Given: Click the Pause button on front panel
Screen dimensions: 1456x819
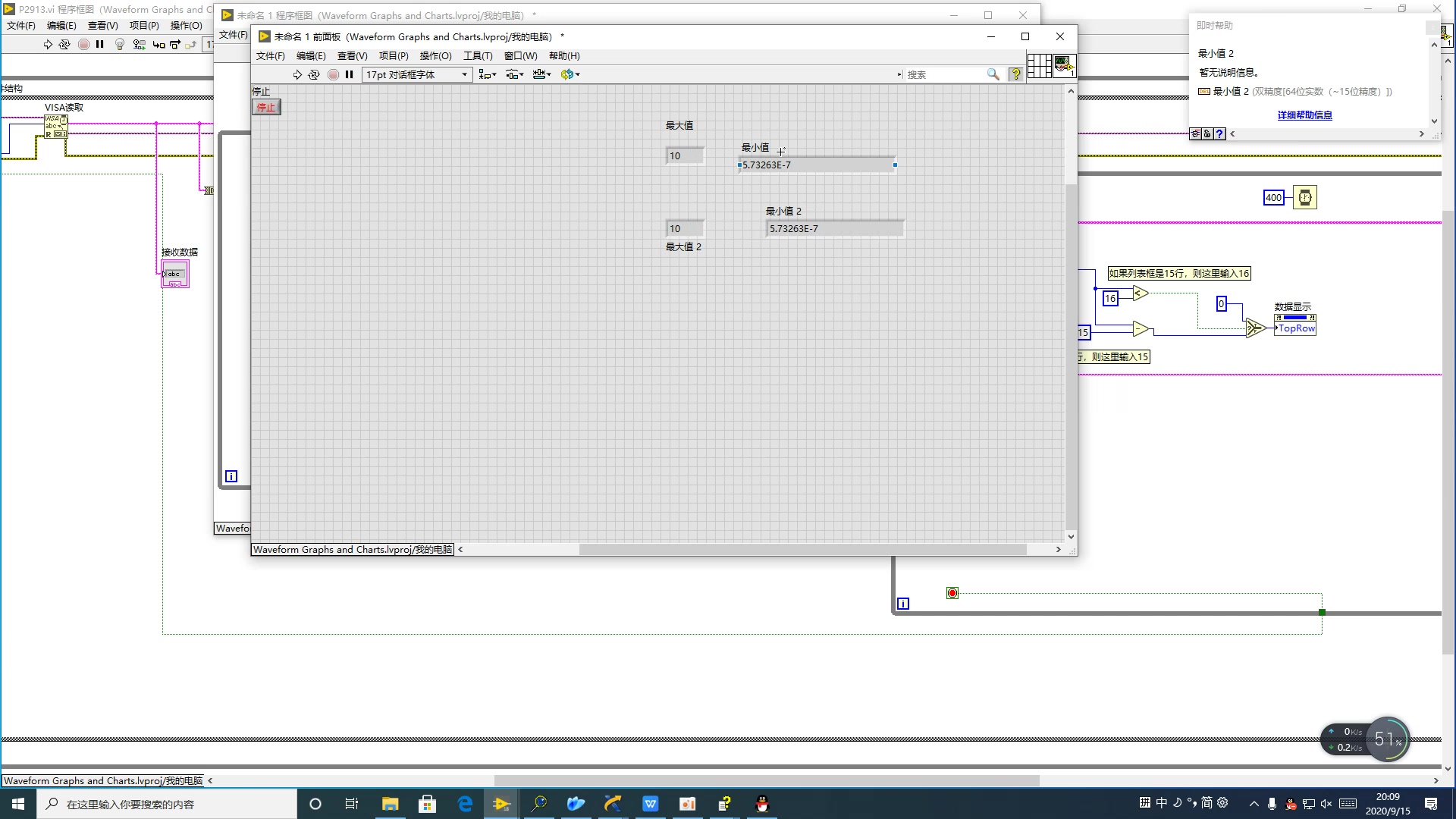Looking at the screenshot, I should point(350,74).
